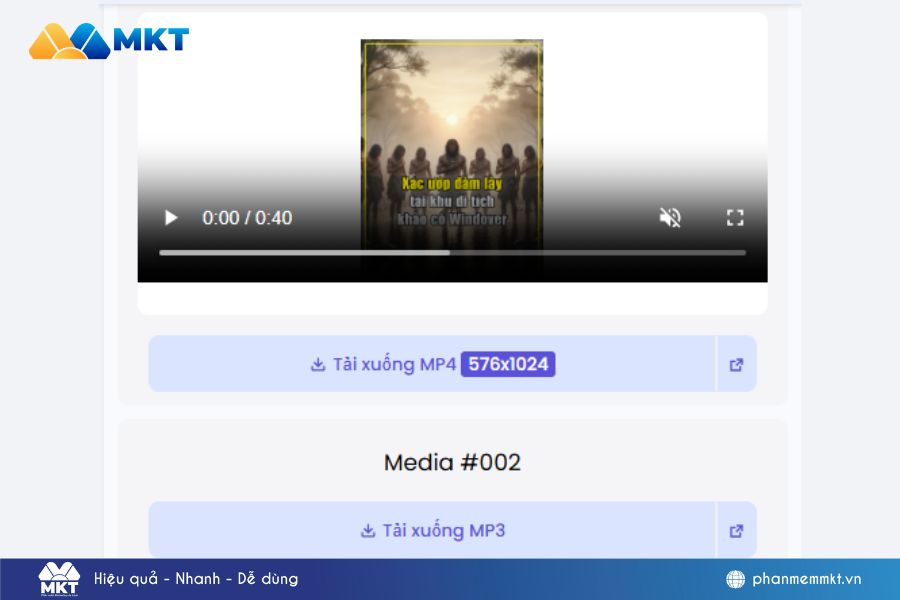Click the Tải xuống MP3 button text

[x=443, y=530]
